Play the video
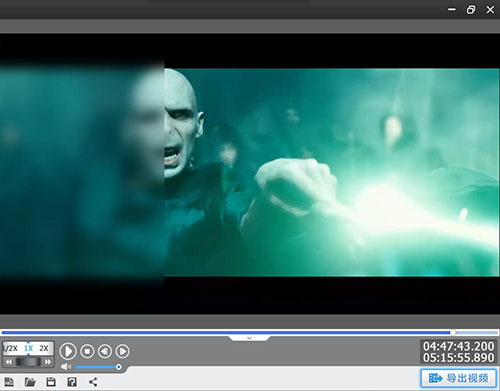The width and height of the screenshot is (500, 391). 68,351
